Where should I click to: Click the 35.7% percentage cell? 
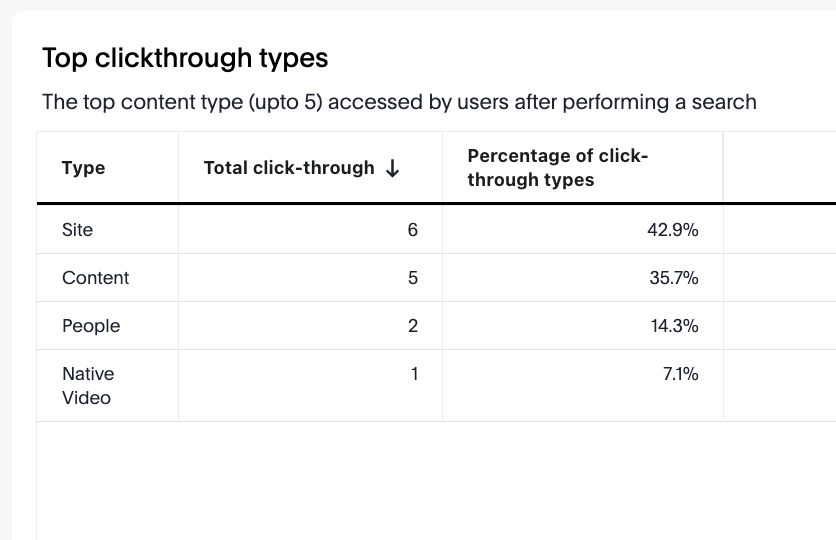point(673,278)
